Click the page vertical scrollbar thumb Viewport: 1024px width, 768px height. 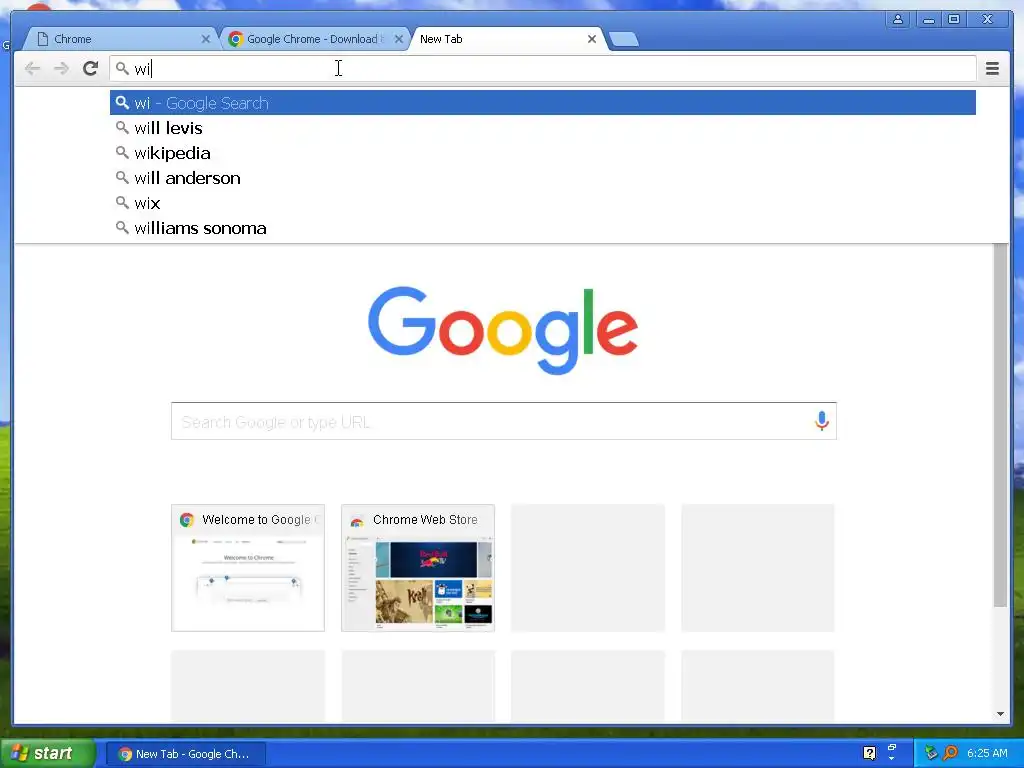click(x=1000, y=424)
